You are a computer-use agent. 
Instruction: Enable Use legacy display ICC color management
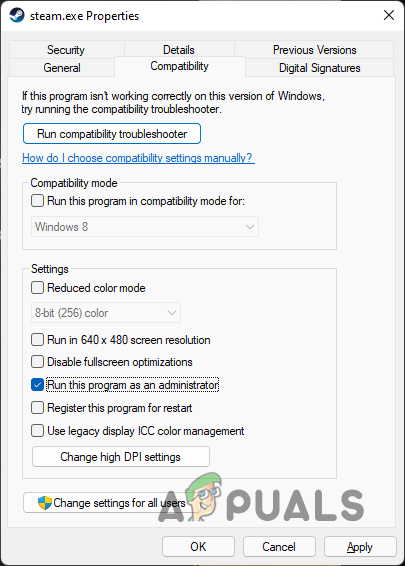coord(38,431)
